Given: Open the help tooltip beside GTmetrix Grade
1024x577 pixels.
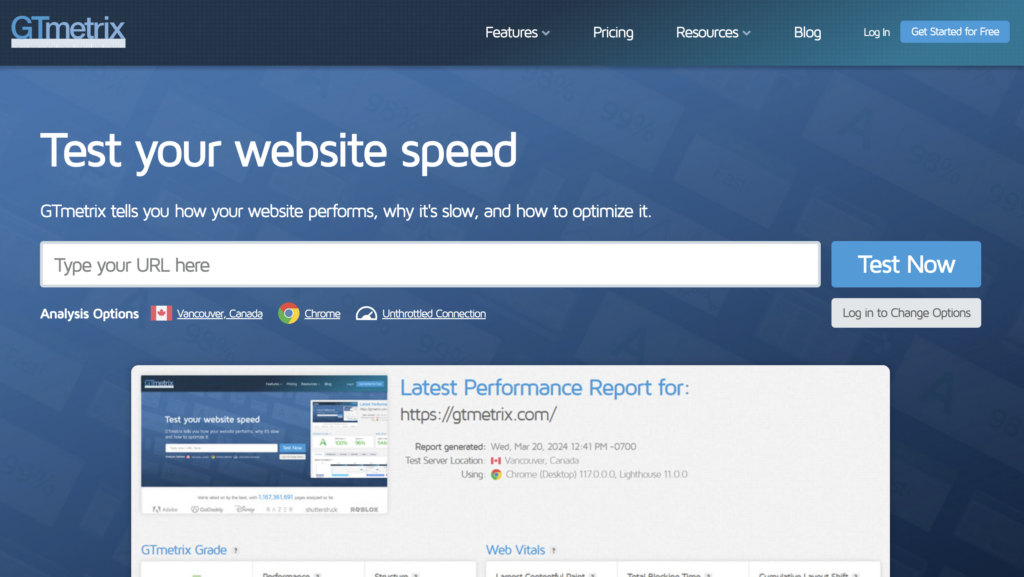Looking at the screenshot, I should click(x=236, y=550).
